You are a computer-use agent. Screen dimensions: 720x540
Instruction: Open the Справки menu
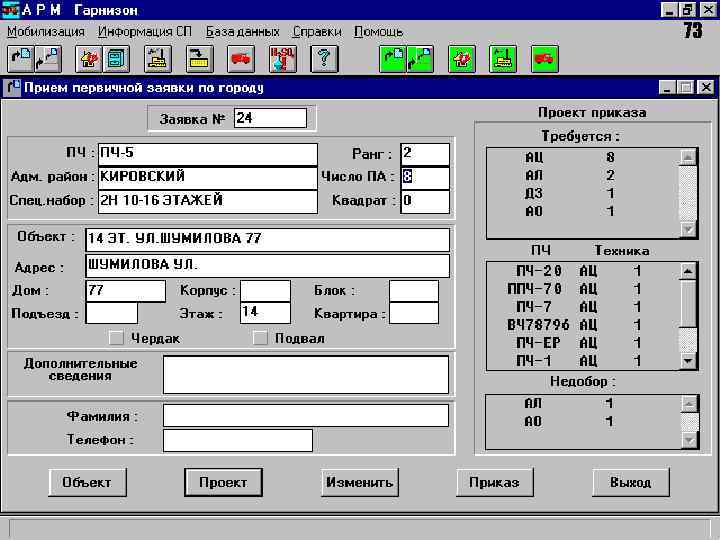317,32
